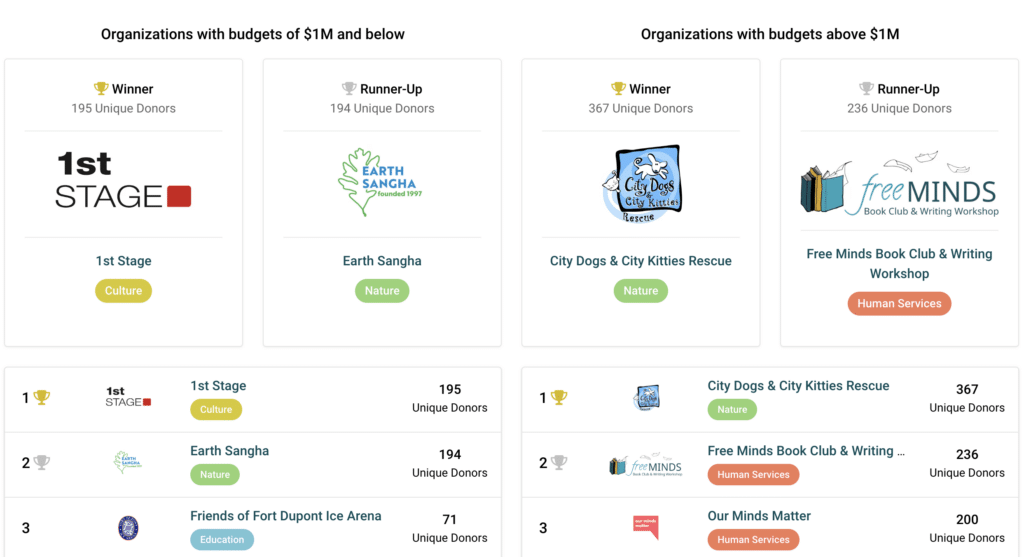Click '367 Unique Donors' text on winner card

pyautogui.click(x=641, y=108)
